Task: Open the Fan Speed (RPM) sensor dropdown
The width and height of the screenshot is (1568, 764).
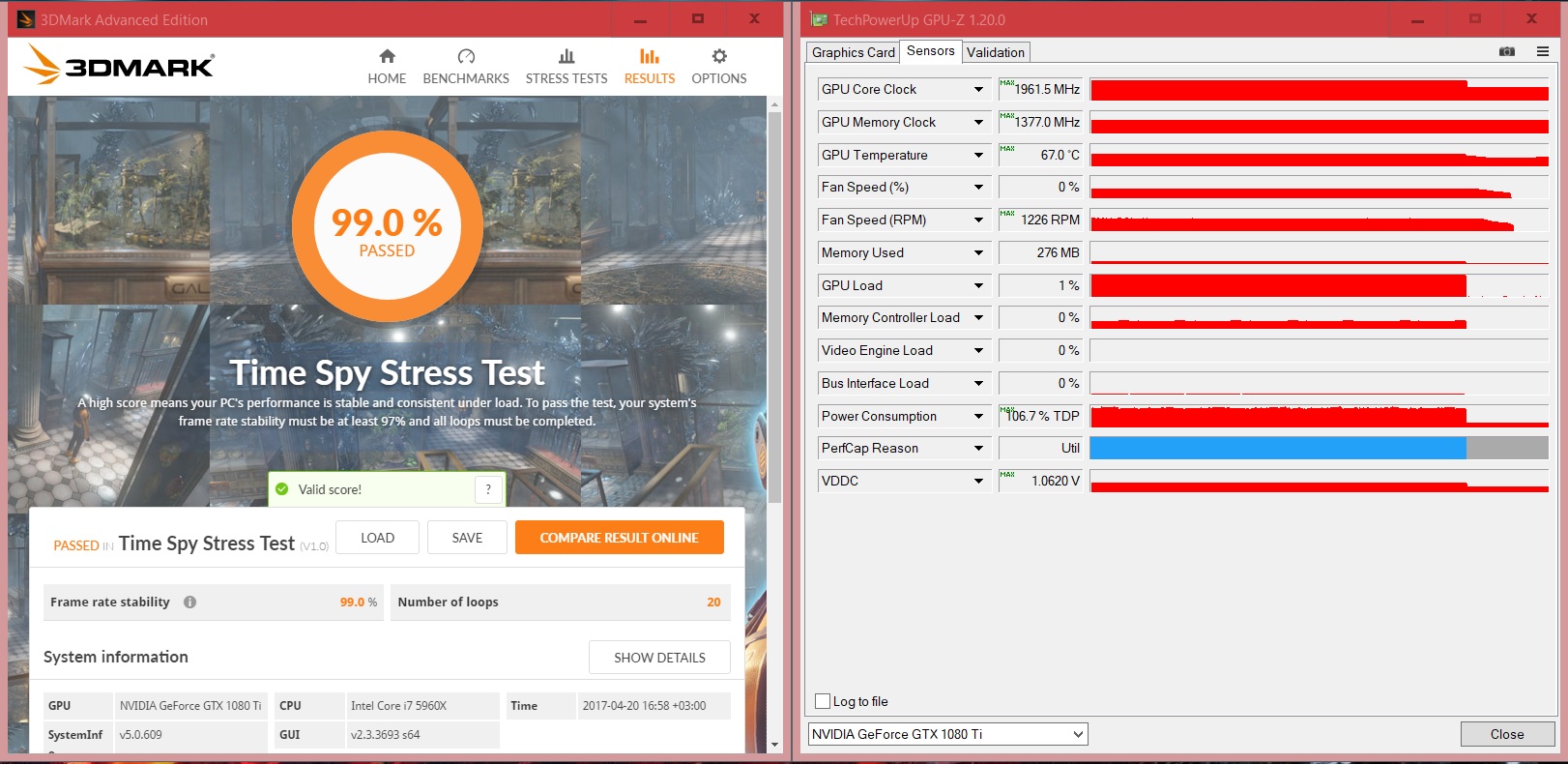Action: coord(978,220)
